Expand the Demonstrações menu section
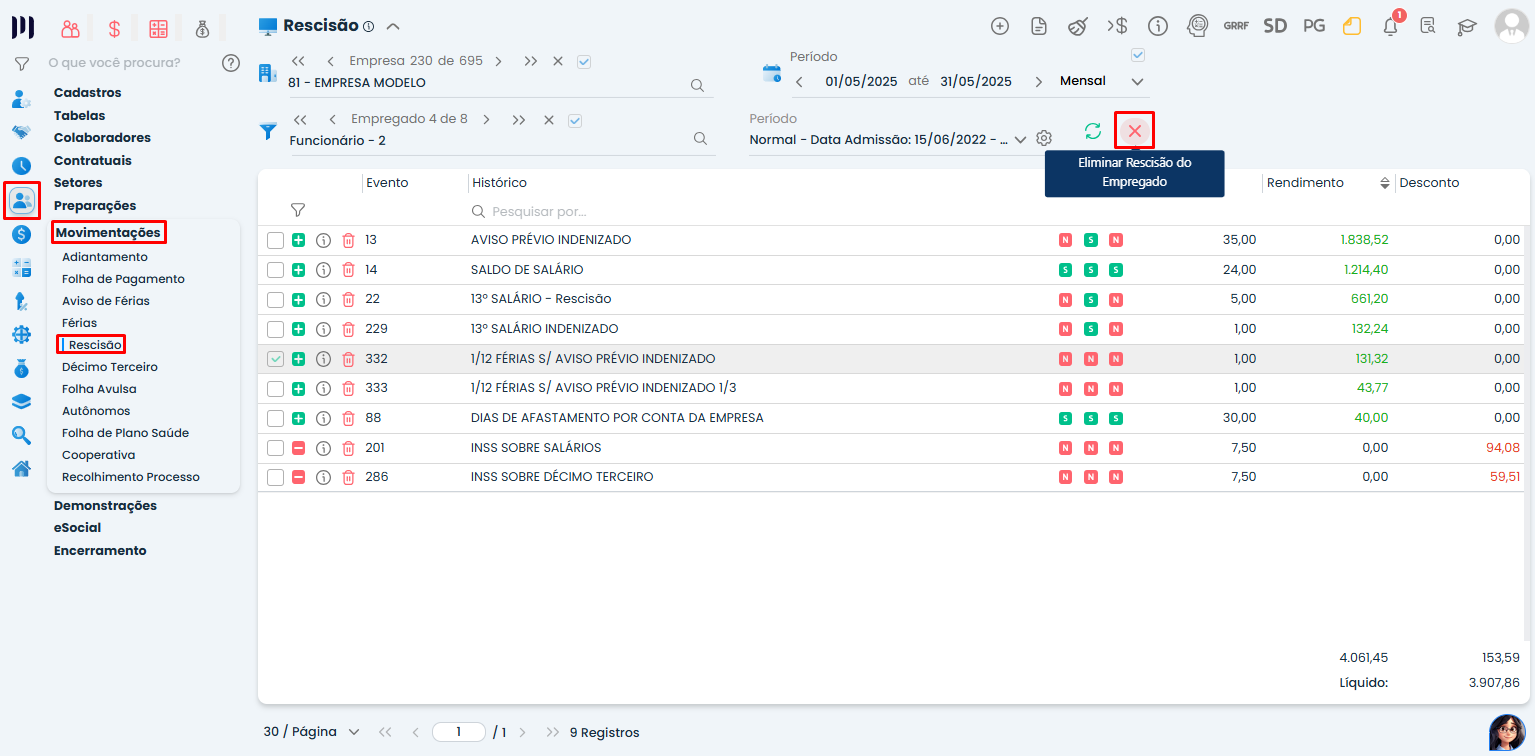 [x=105, y=506]
